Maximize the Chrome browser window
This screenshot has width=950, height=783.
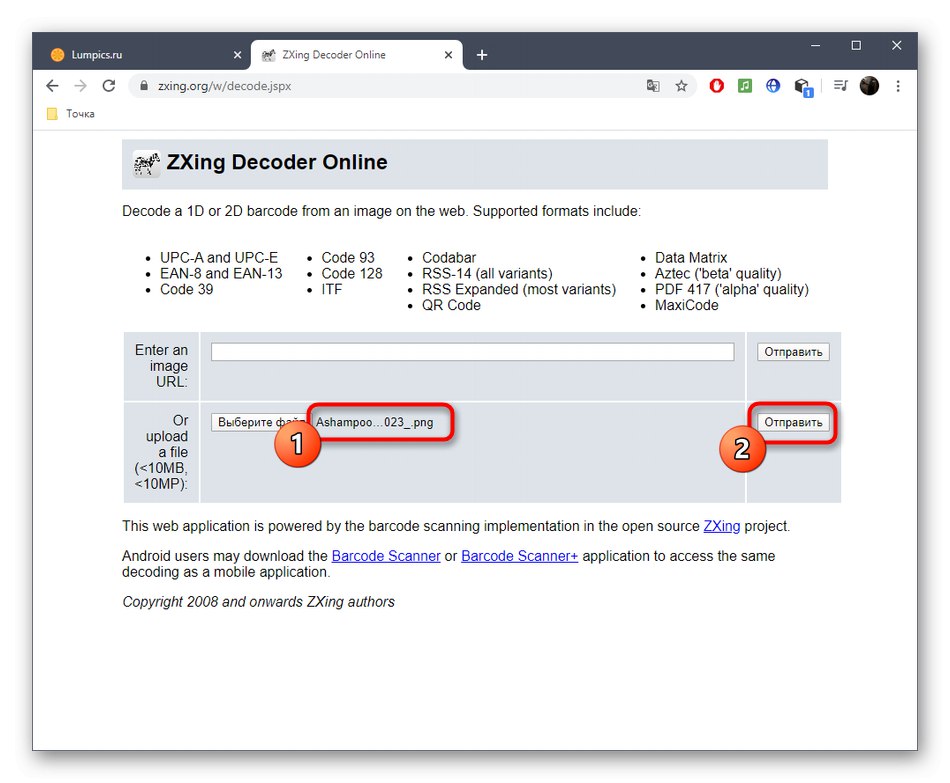856,45
